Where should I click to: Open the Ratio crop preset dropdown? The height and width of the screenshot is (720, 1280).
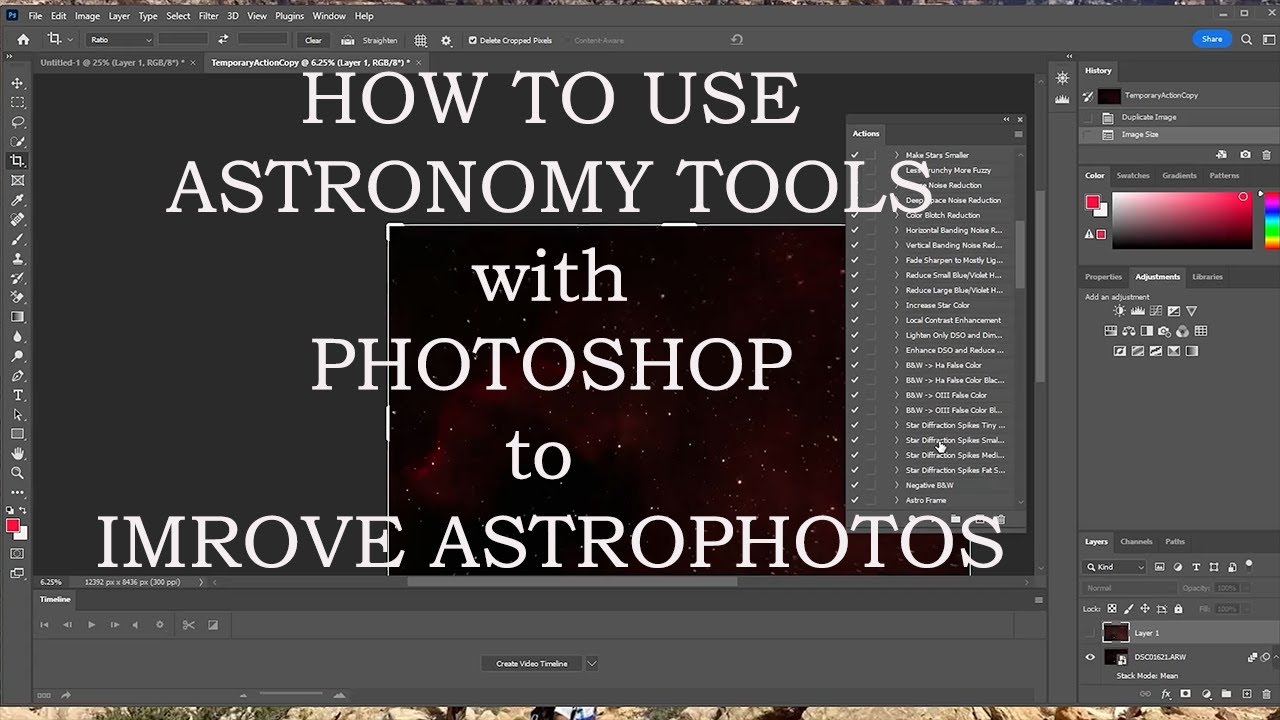pyautogui.click(x=120, y=40)
